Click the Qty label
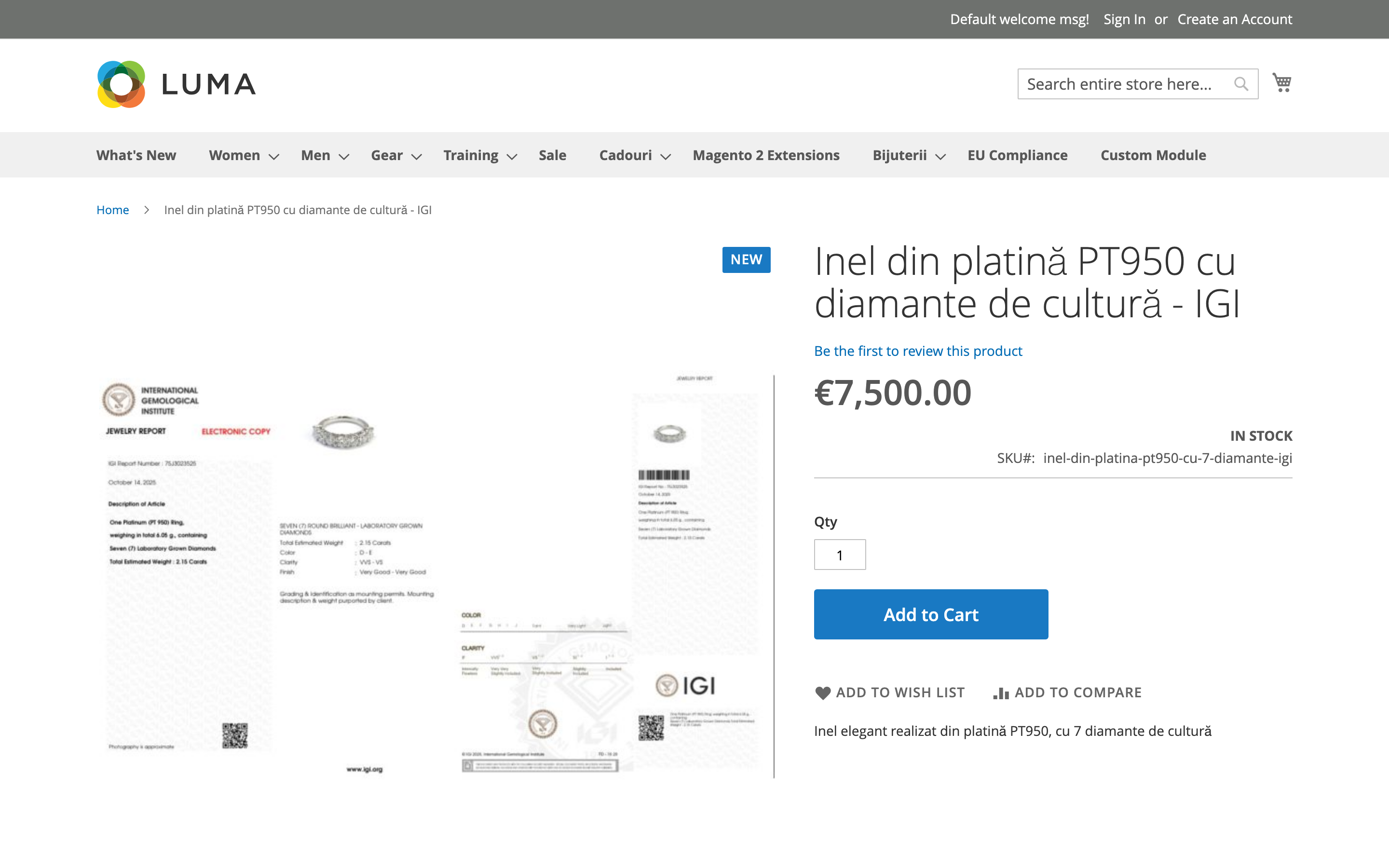1389x868 pixels. coord(825,522)
